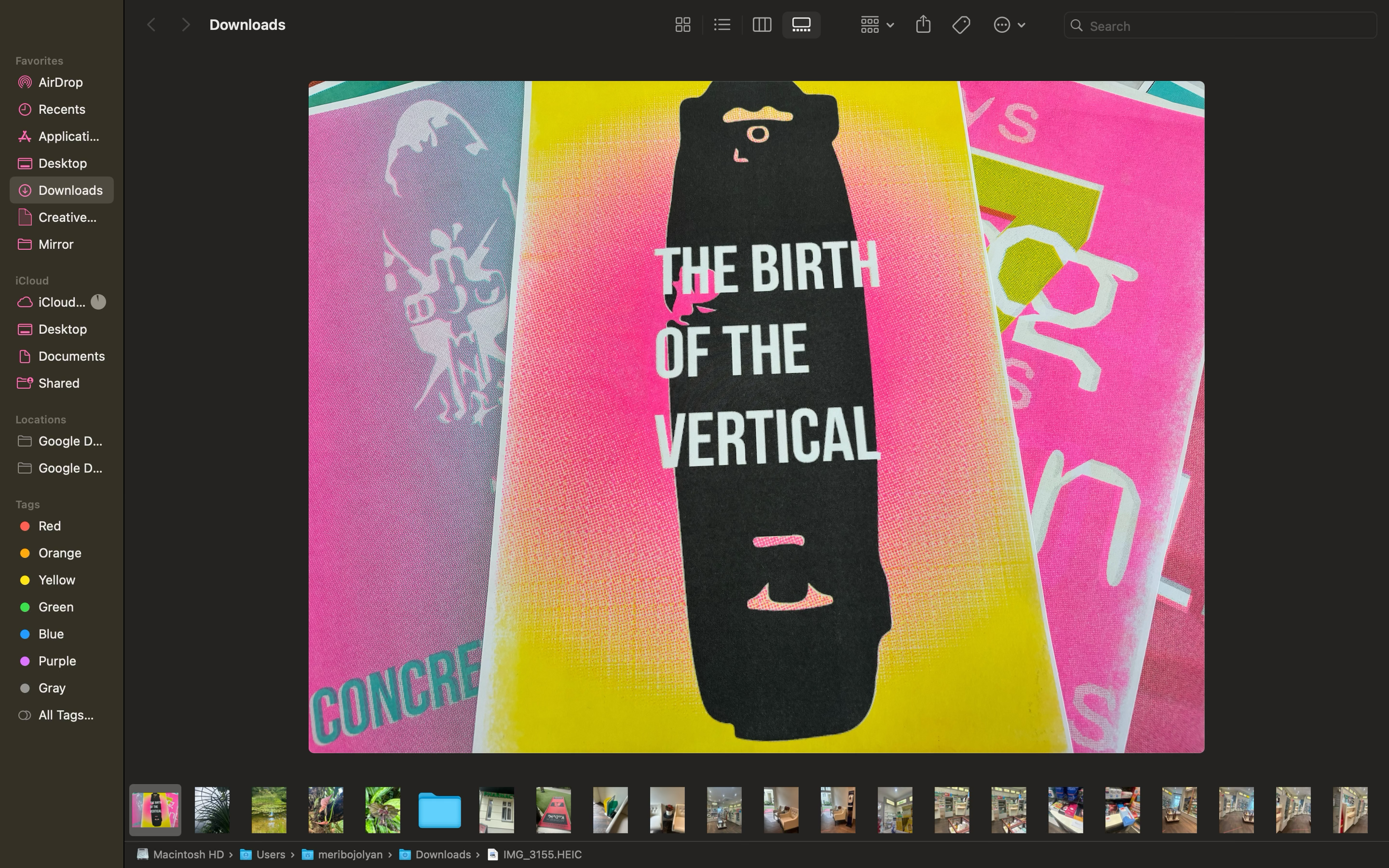Open All Tags in sidebar
Screen dimensions: 1389x868
point(66,715)
